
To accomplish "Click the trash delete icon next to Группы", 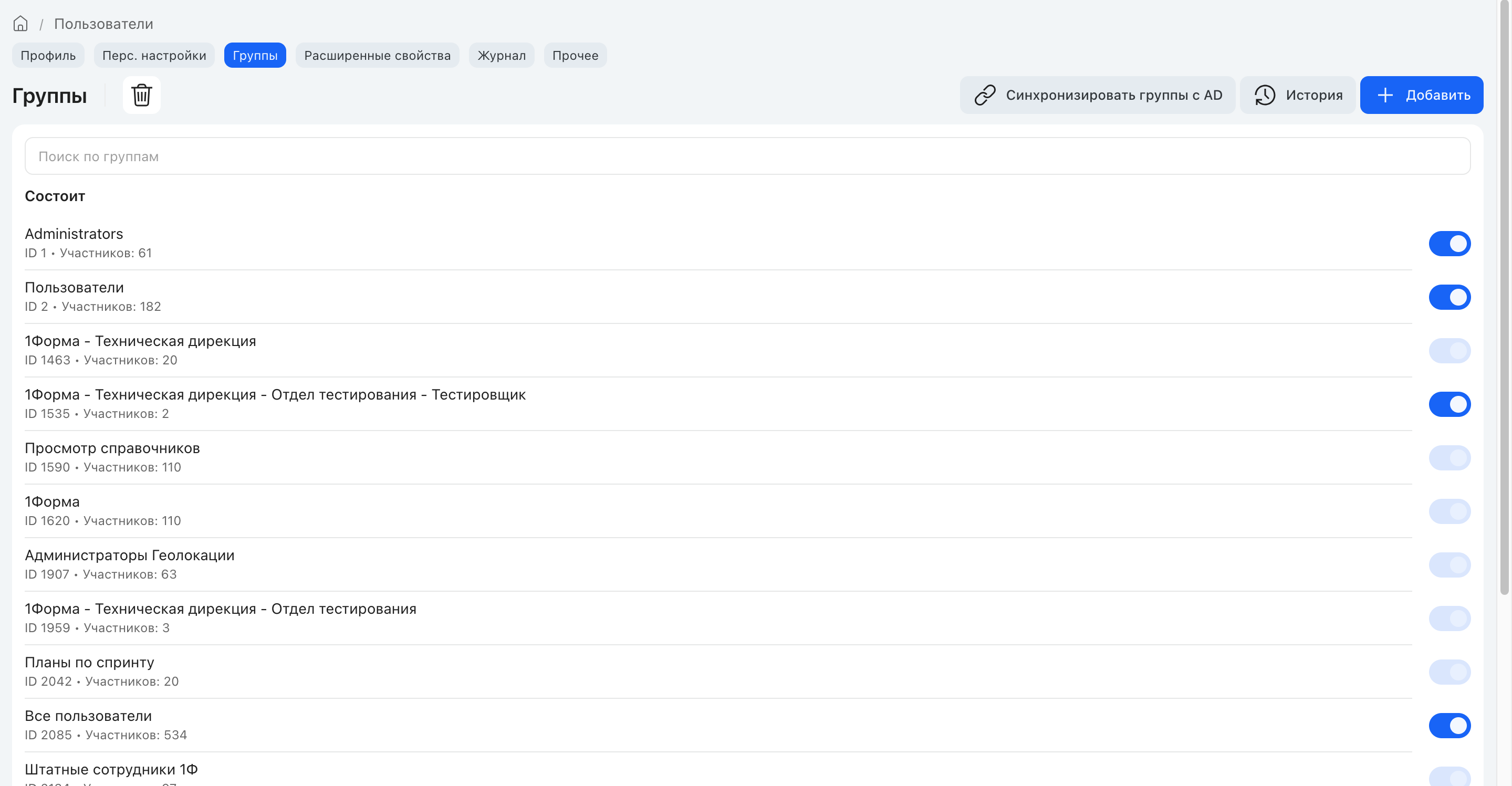I will coord(141,95).
